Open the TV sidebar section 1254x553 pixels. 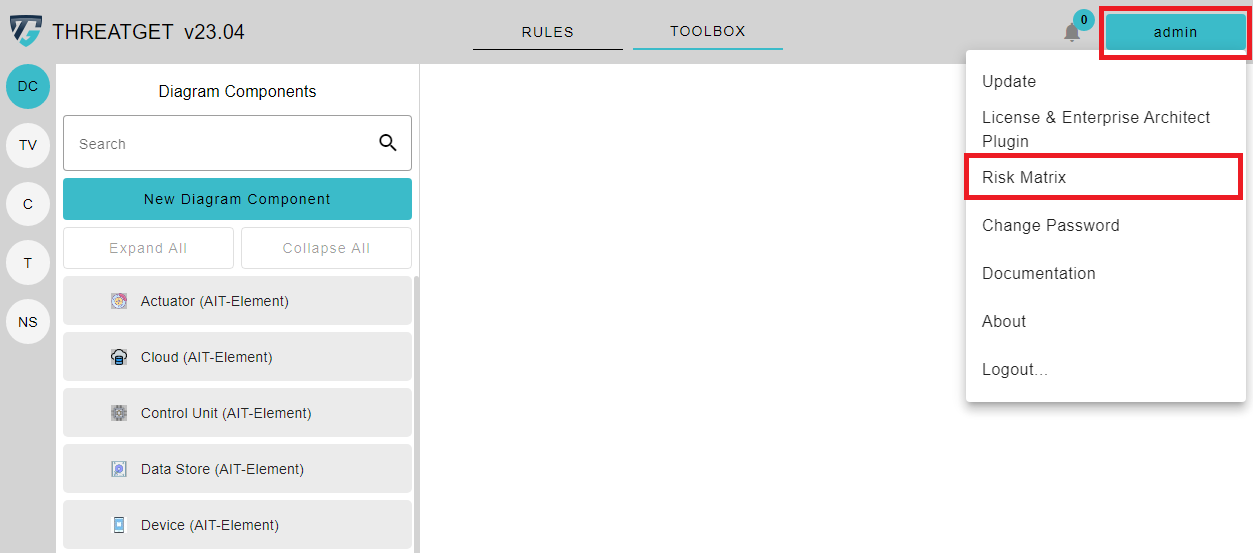point(28,145)
